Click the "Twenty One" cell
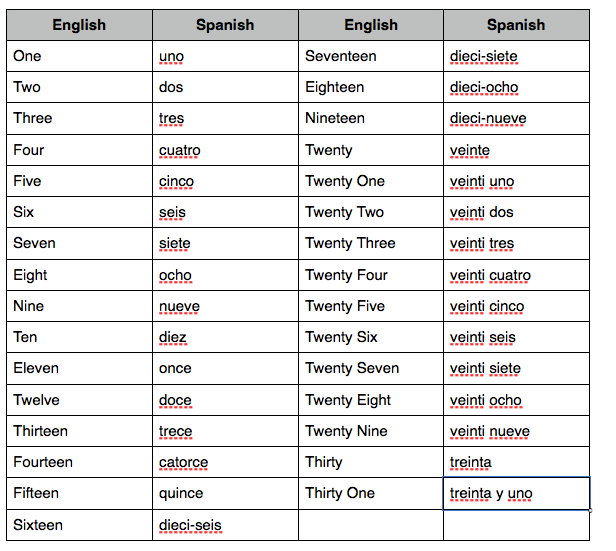 345,181
